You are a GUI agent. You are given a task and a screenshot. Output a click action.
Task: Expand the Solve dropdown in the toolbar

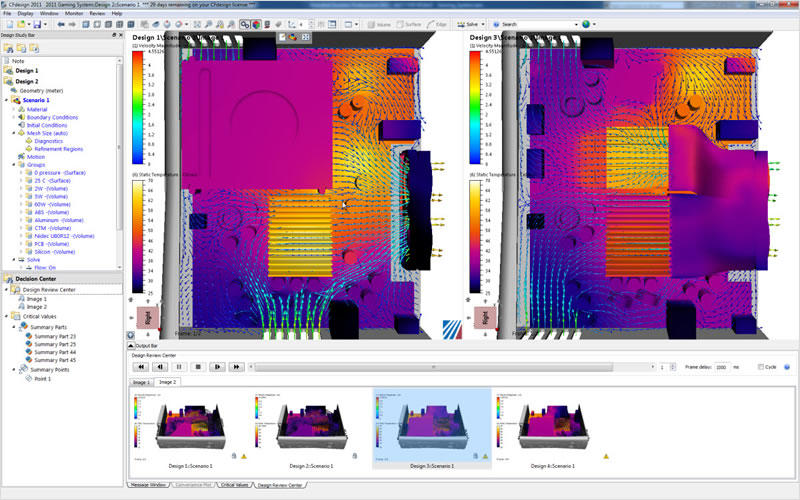click(483, 23)
